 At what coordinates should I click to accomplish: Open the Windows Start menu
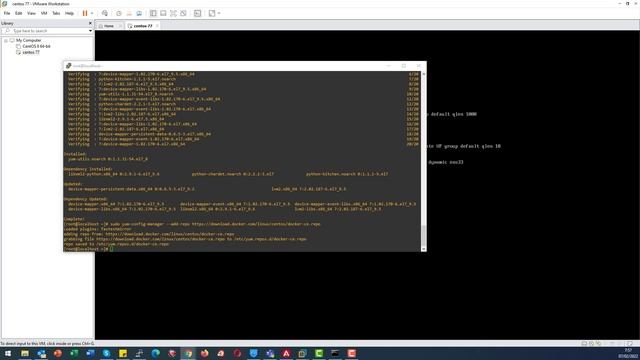pos(8,353)
